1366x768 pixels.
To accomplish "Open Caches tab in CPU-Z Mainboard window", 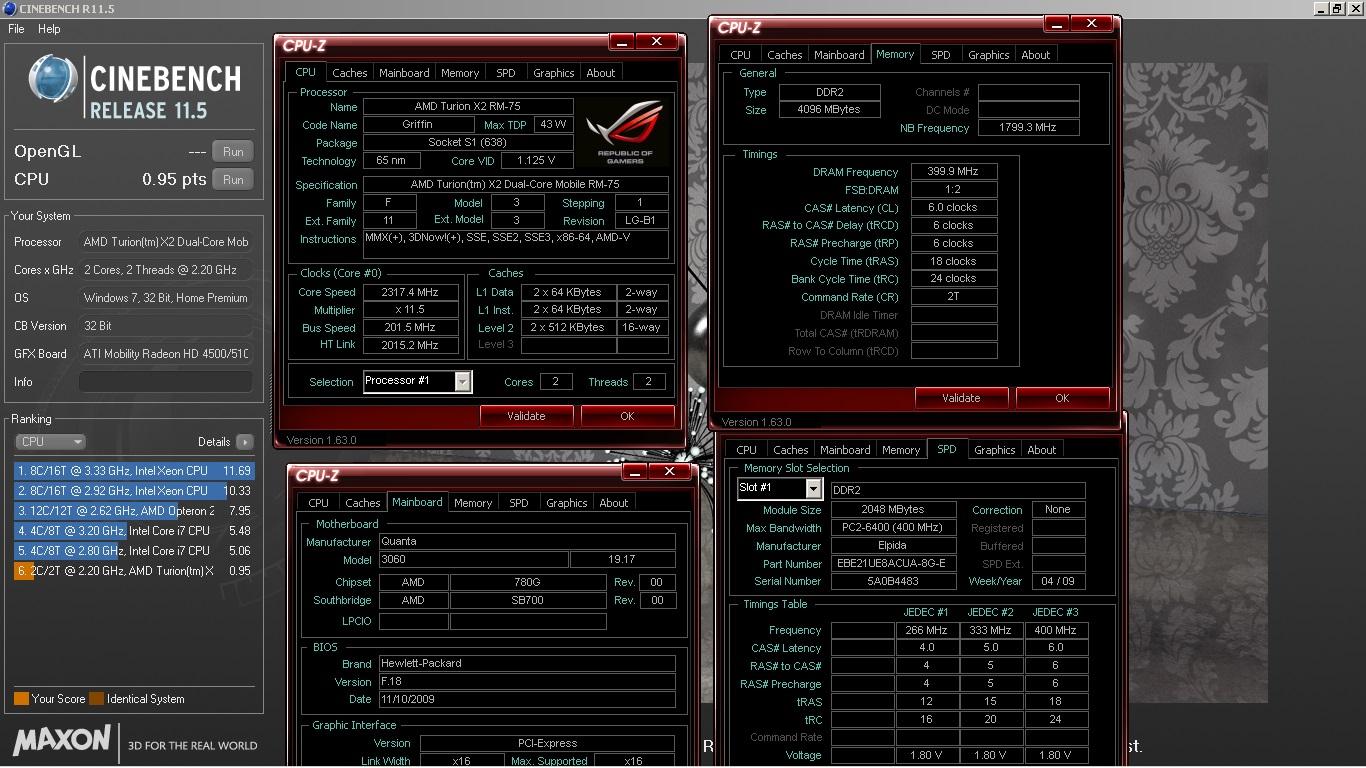I will click(362, 503).
